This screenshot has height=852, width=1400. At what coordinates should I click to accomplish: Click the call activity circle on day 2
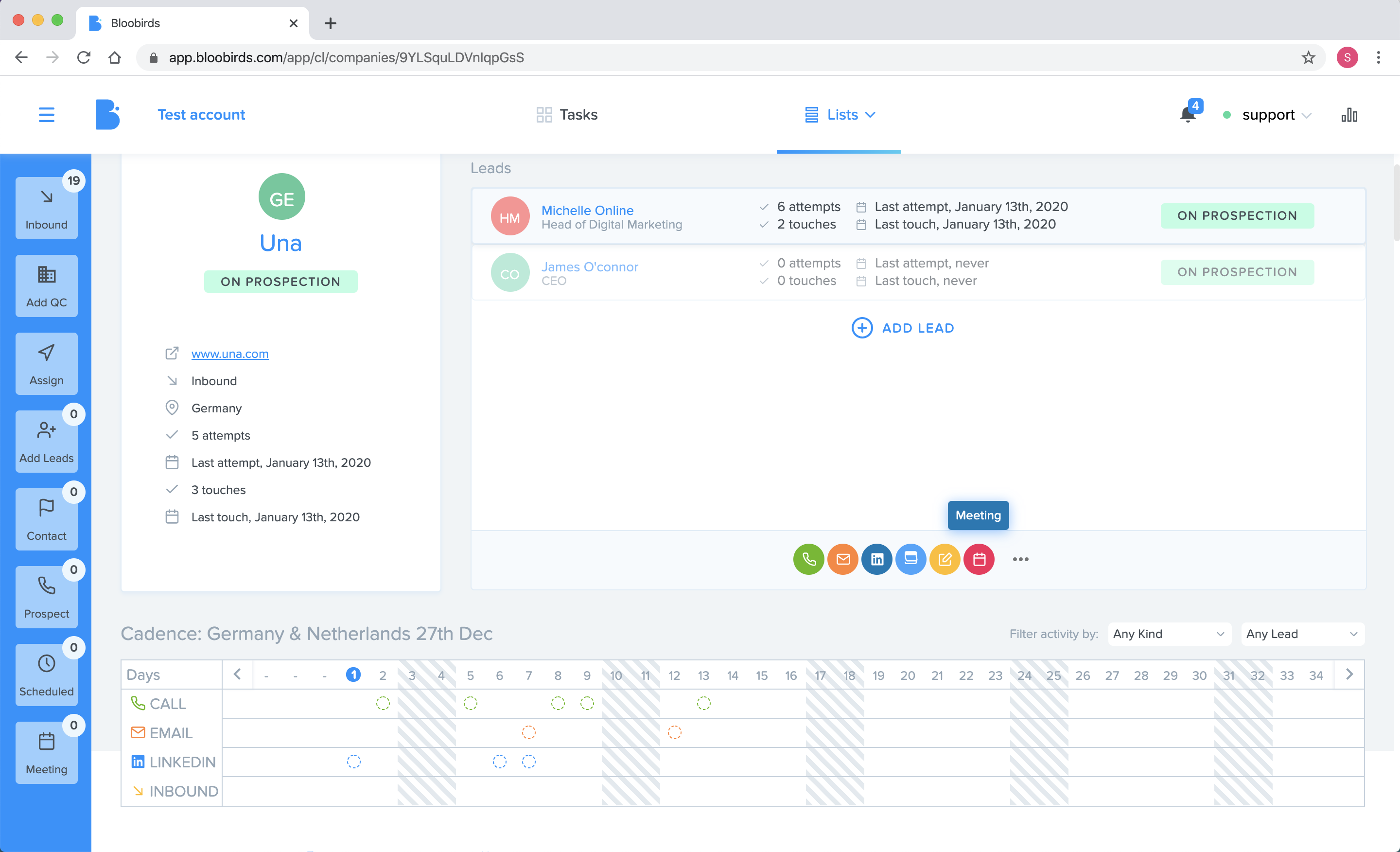383,704
